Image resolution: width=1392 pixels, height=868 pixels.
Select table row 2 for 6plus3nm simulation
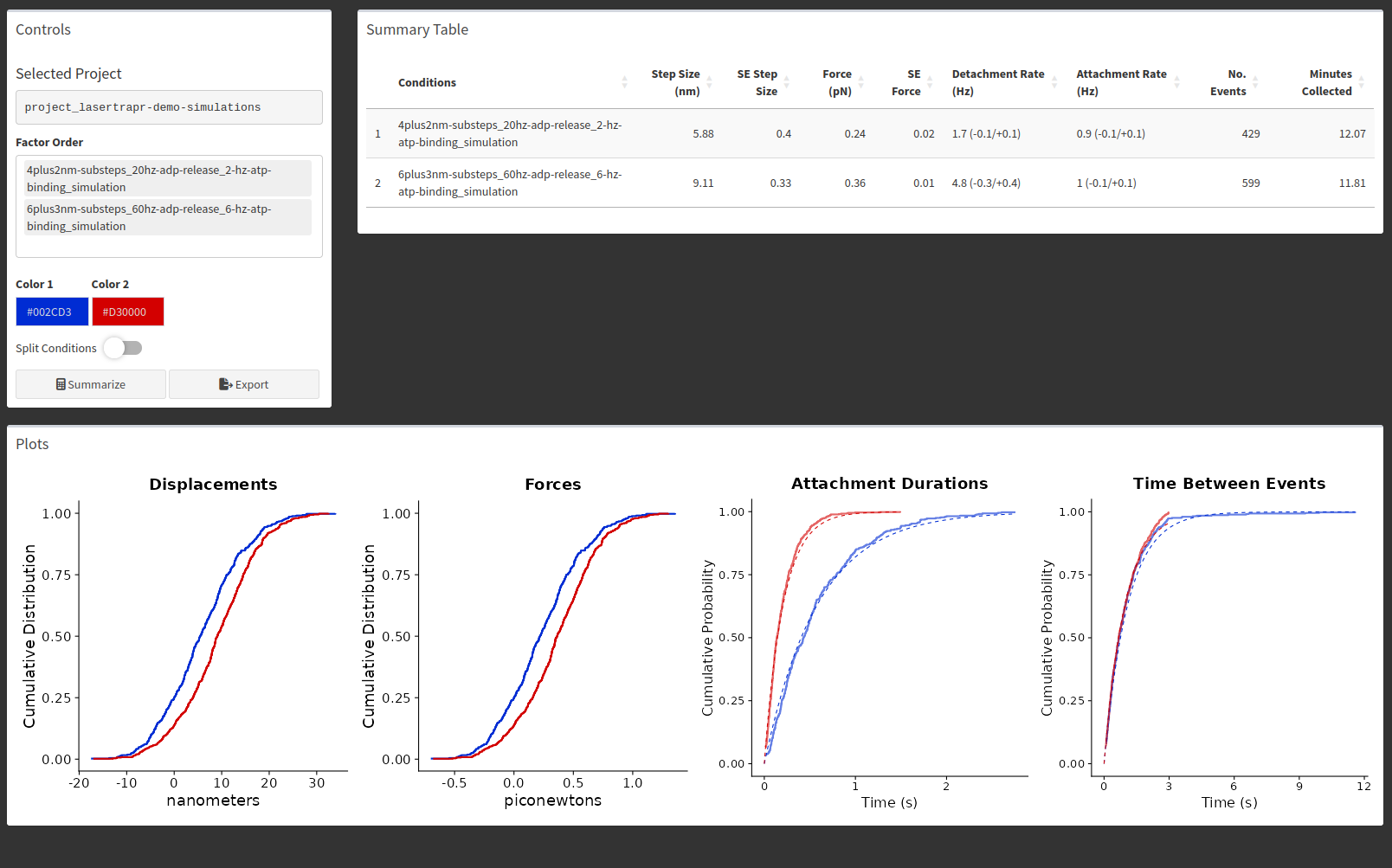click(x=870, y=183)
